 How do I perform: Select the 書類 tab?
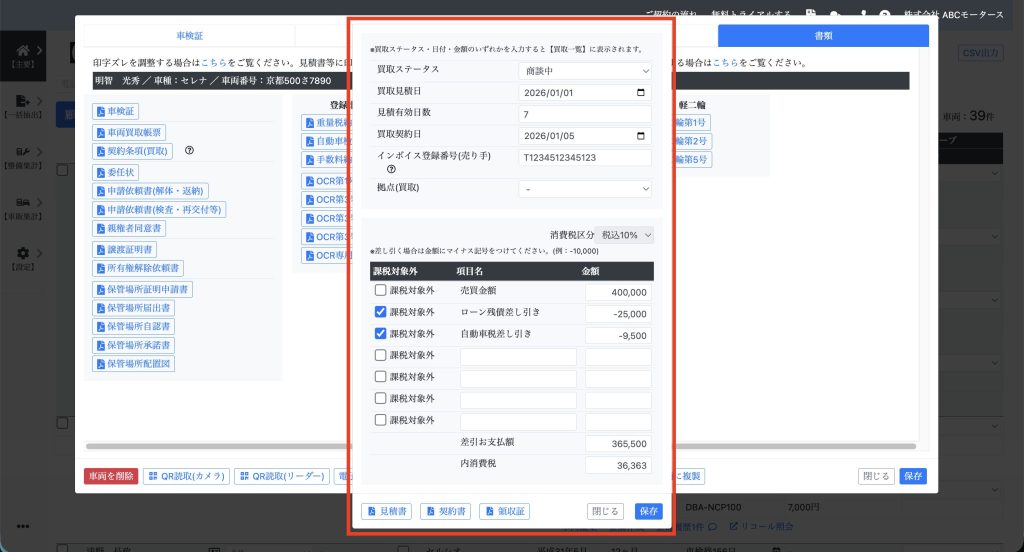[823, 35]
